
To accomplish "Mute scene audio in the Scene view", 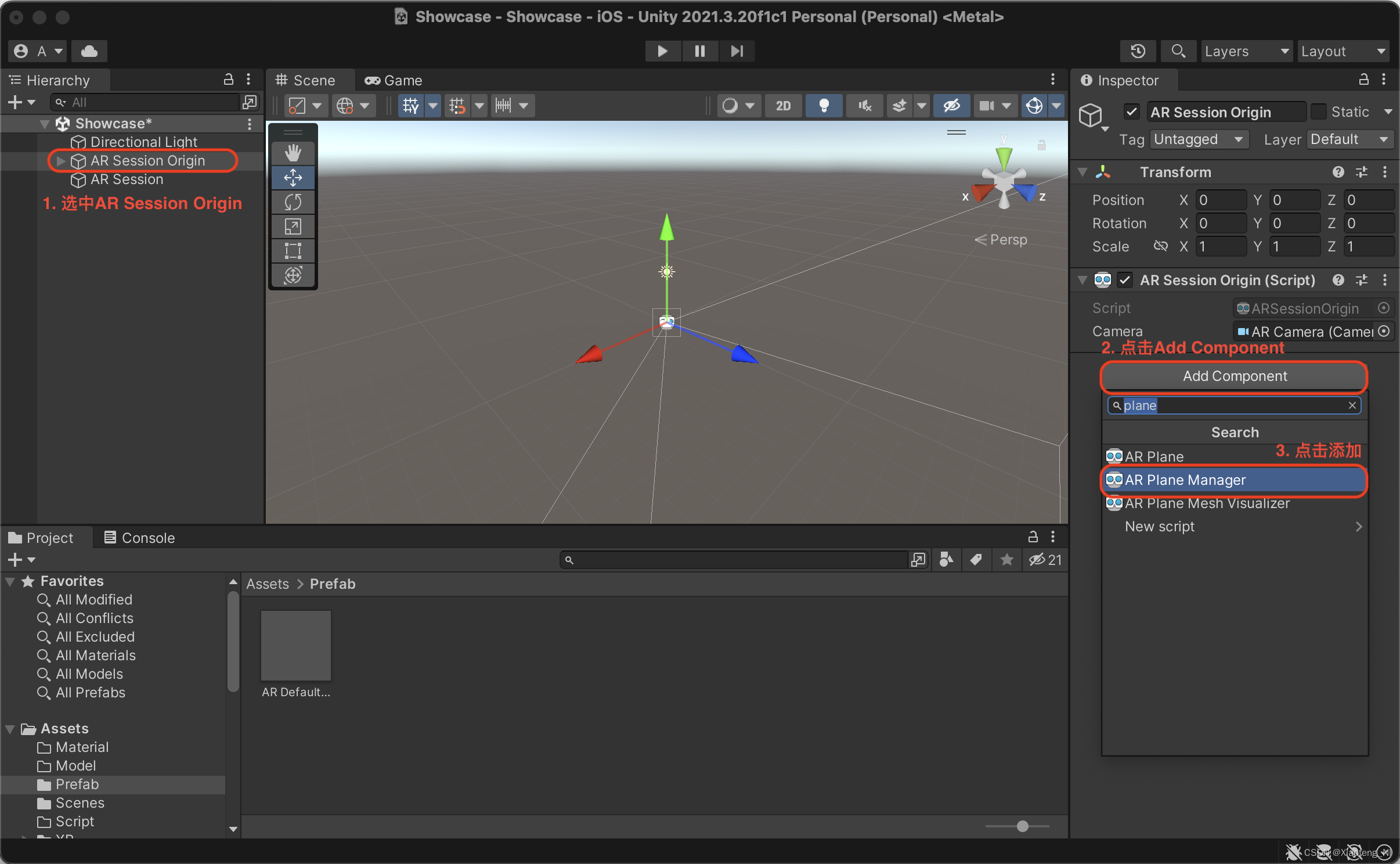I will 863,106.
